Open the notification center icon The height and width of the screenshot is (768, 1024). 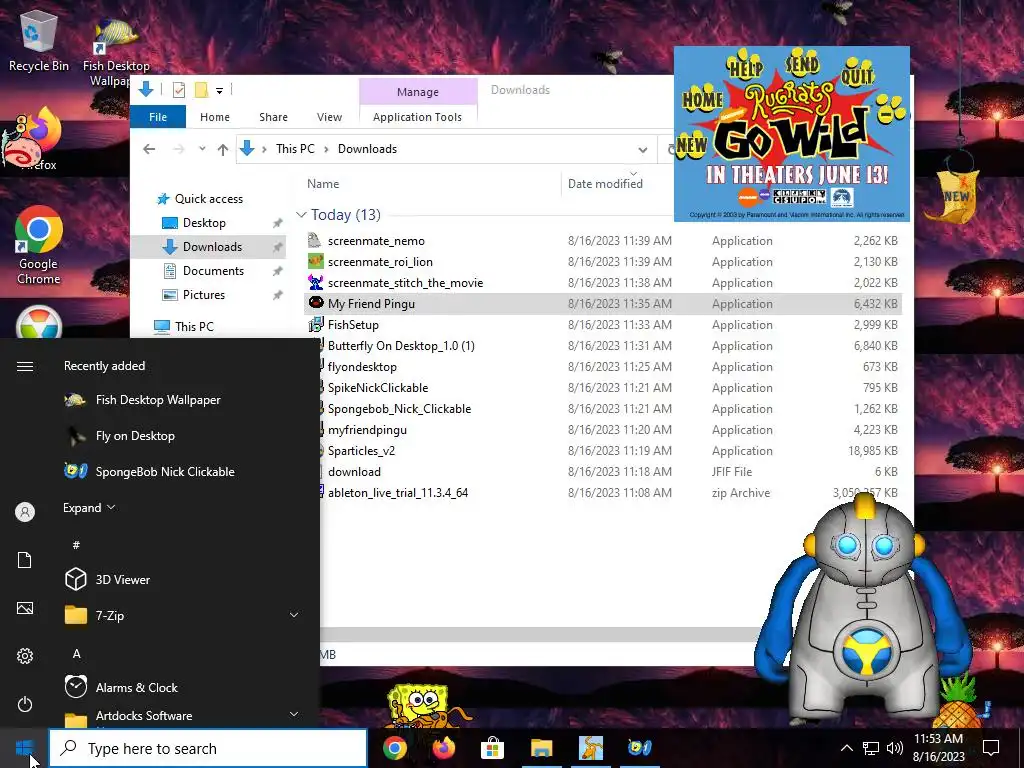[x=991, y=748]
